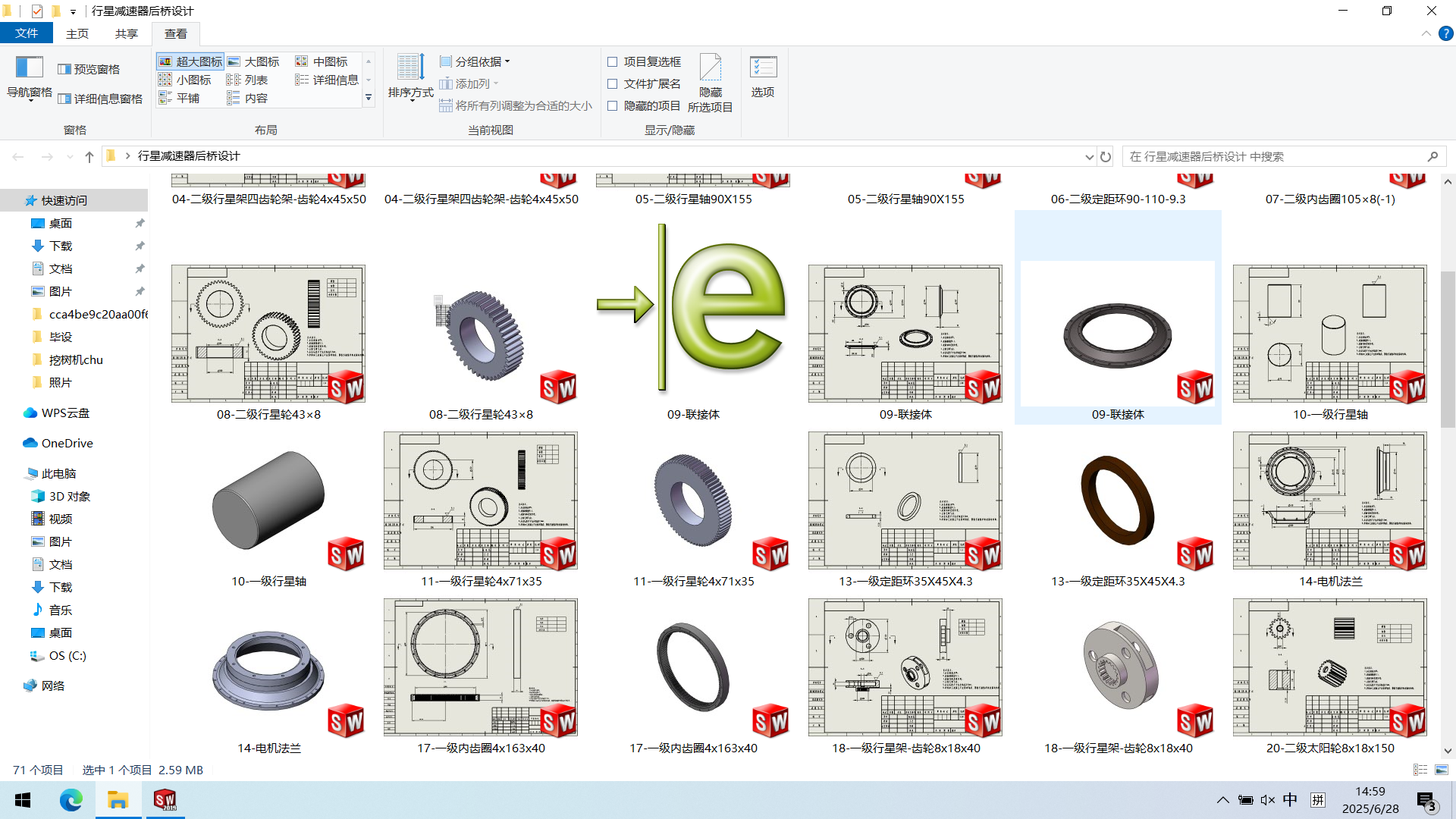Viewport: 1456px width, 819px height.
Task: Expand the address bar history dropdown
Action: click(1089, 157)
